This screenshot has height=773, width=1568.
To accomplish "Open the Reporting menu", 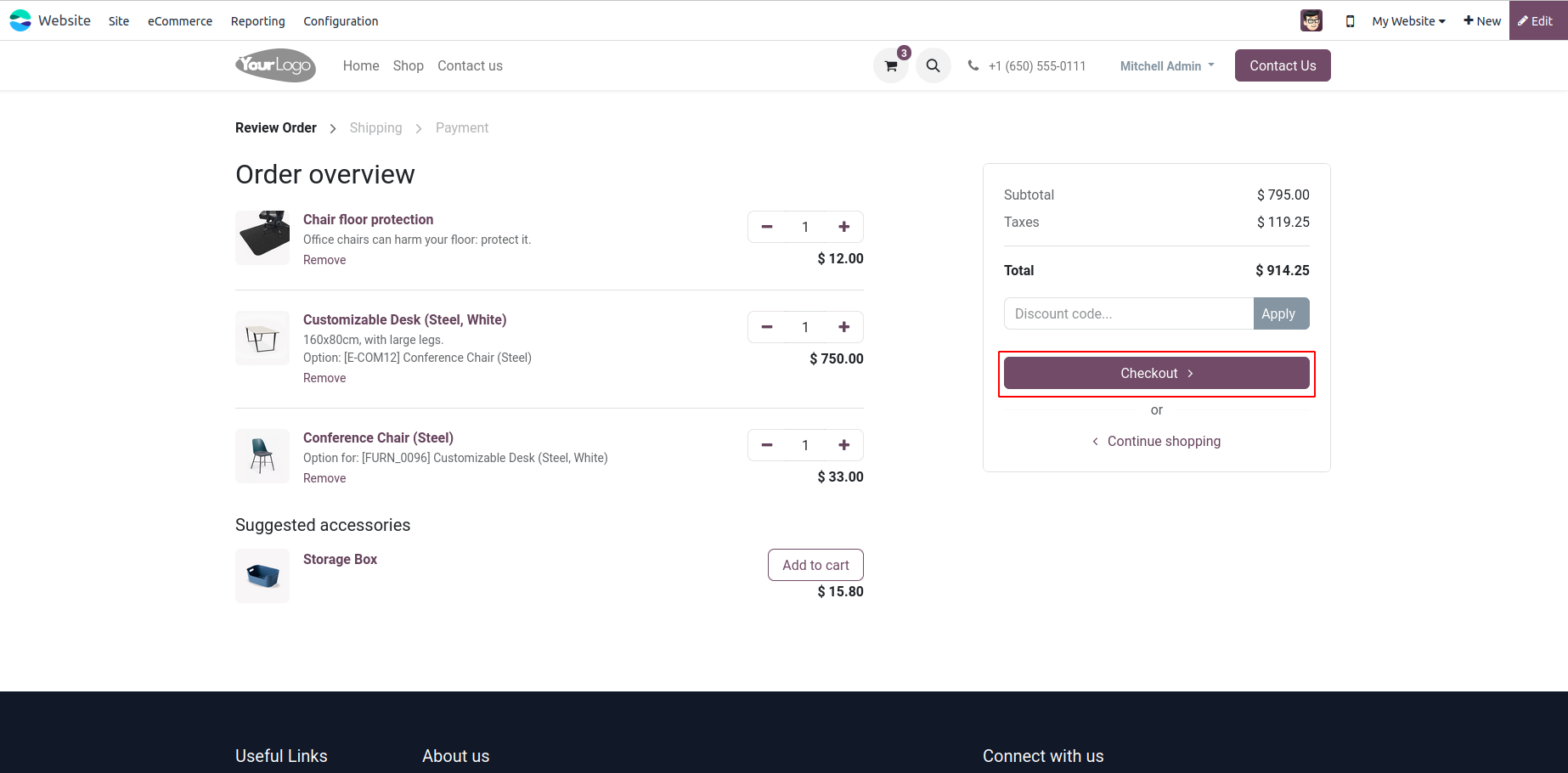I will pyautogui.click(x=257, y=21).
